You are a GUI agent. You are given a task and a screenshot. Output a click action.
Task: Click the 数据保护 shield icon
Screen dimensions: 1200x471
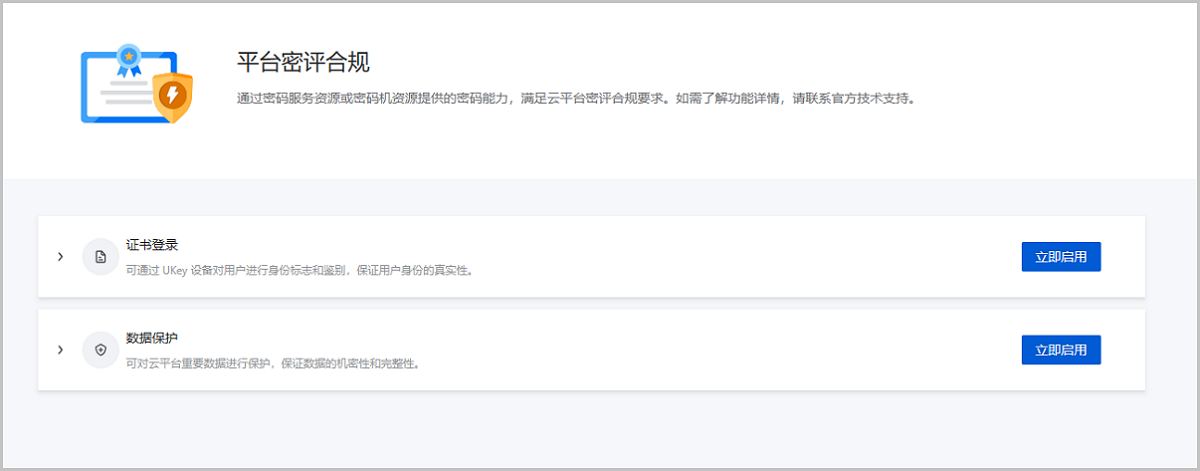point(100,350)
